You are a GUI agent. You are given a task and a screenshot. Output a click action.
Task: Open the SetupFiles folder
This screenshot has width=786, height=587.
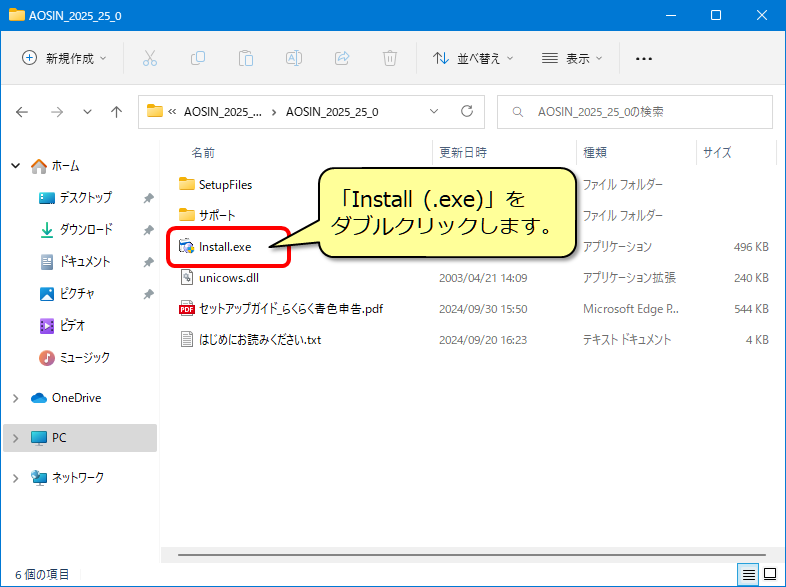(225, 184)
